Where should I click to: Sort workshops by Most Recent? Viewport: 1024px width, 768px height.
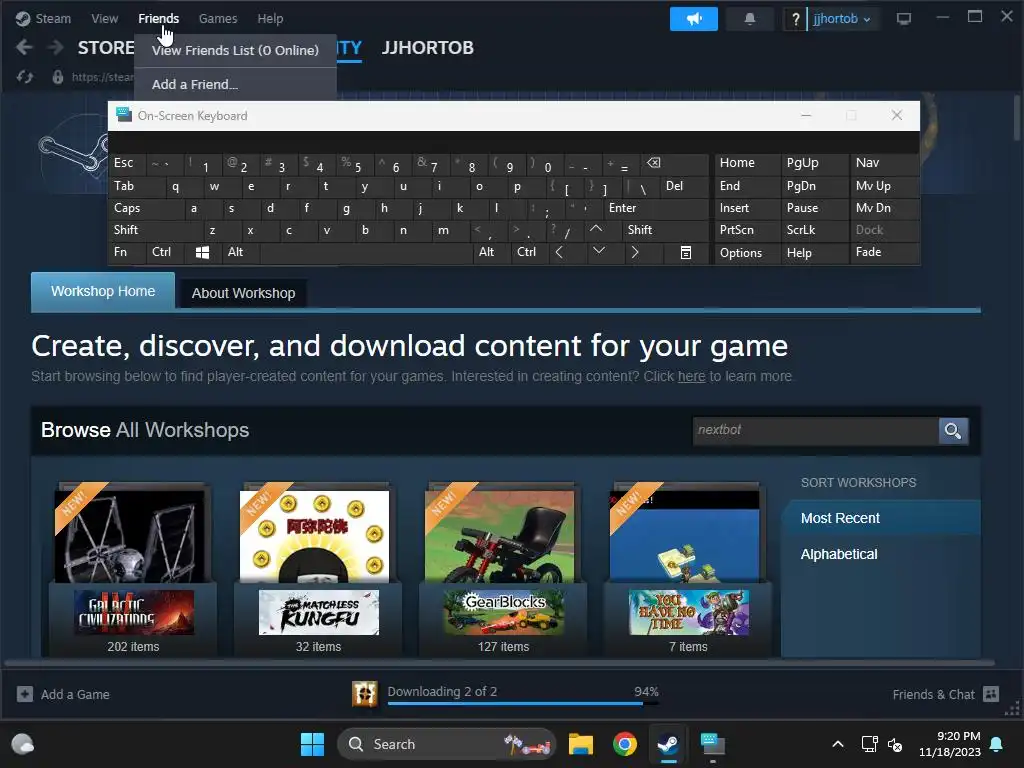click(x=881, y=518)
